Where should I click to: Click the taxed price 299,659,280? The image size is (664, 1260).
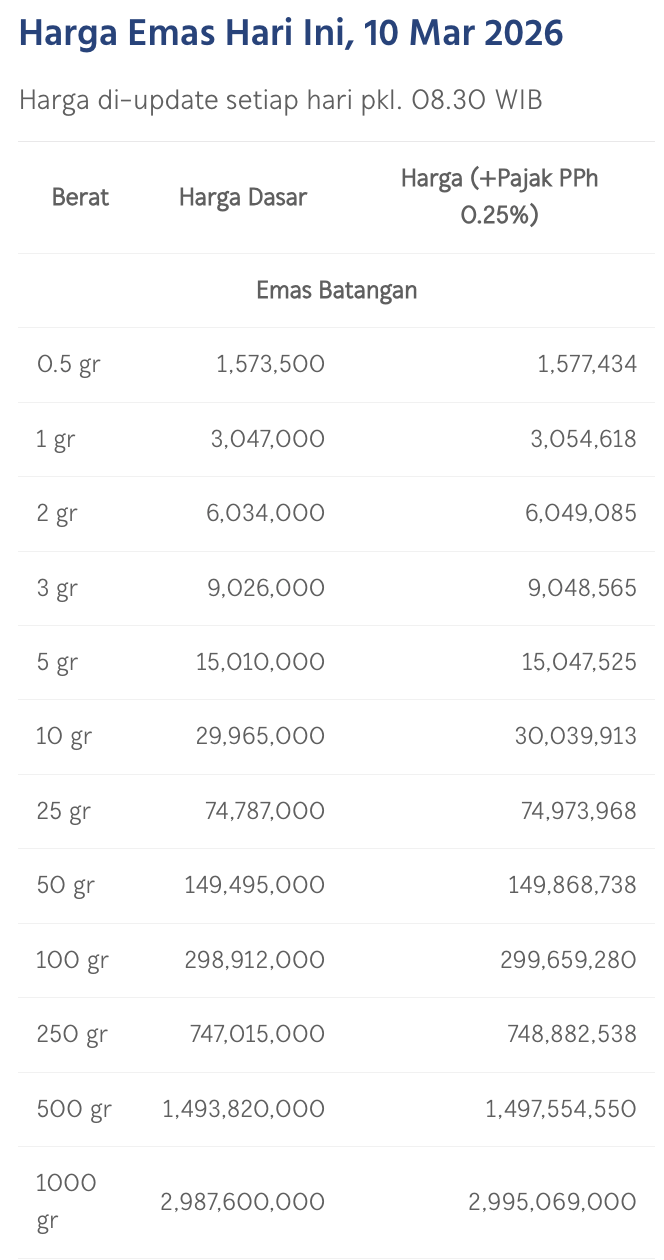pyautogui.click(x=568, y=960)
